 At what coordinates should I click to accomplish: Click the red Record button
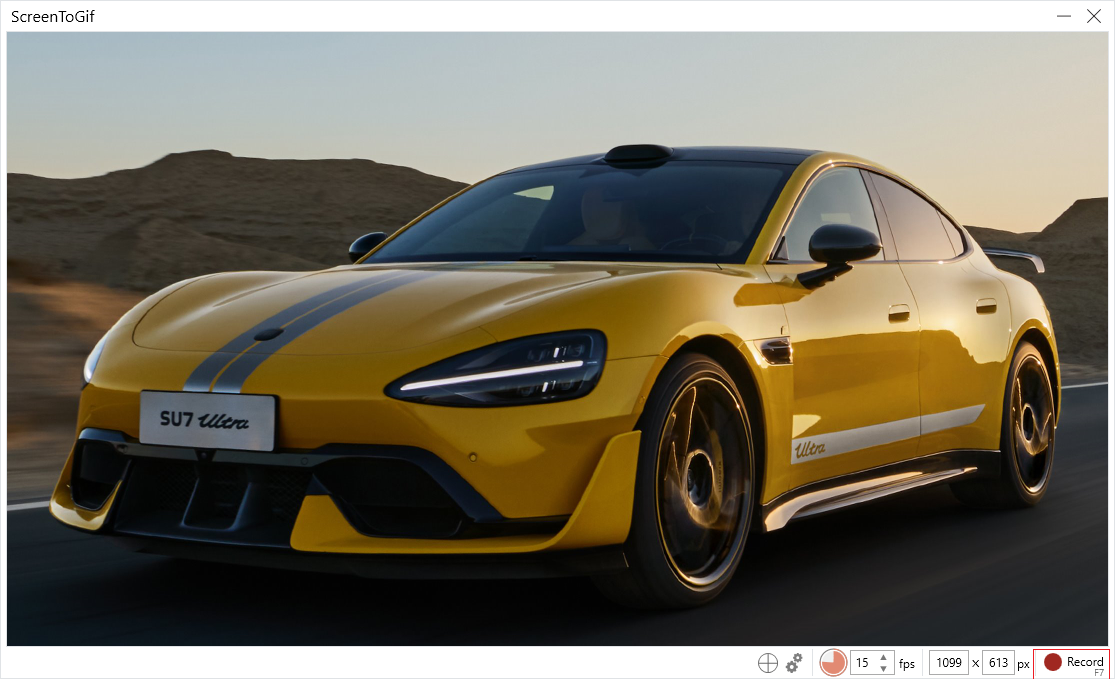tap(1072, 663)
